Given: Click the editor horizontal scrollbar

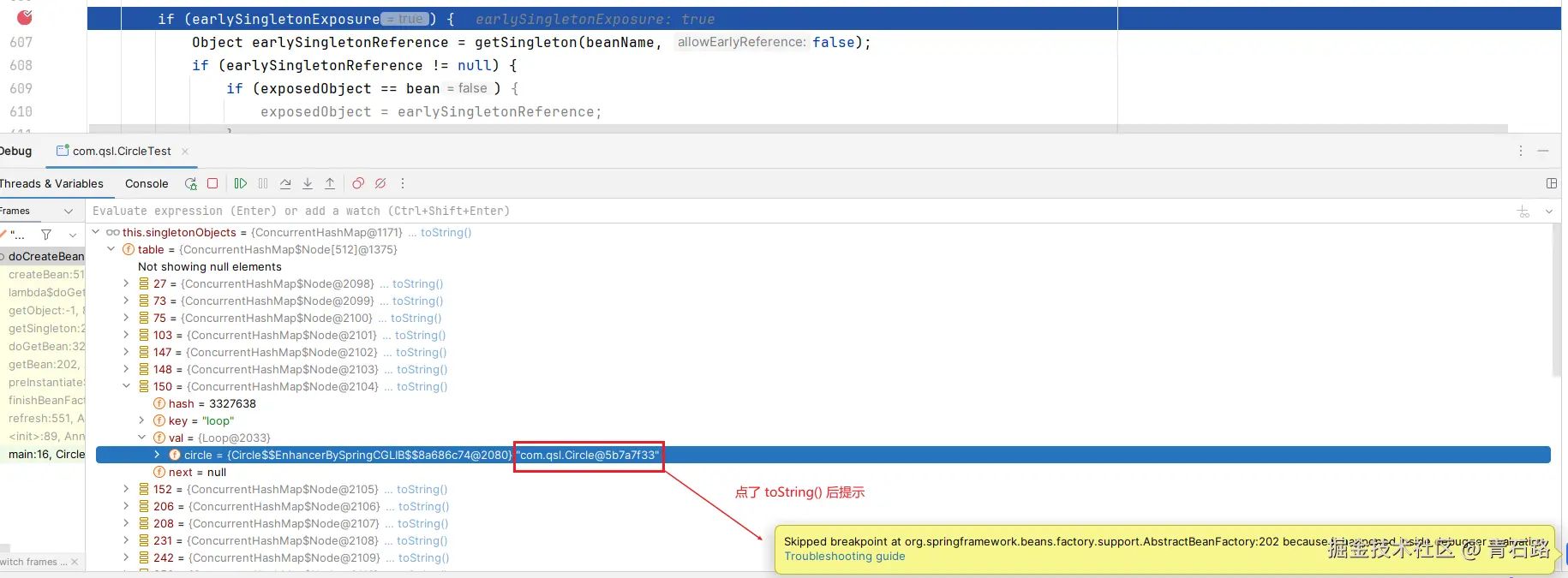Looking at the screenshot, I should pos(798,129).
